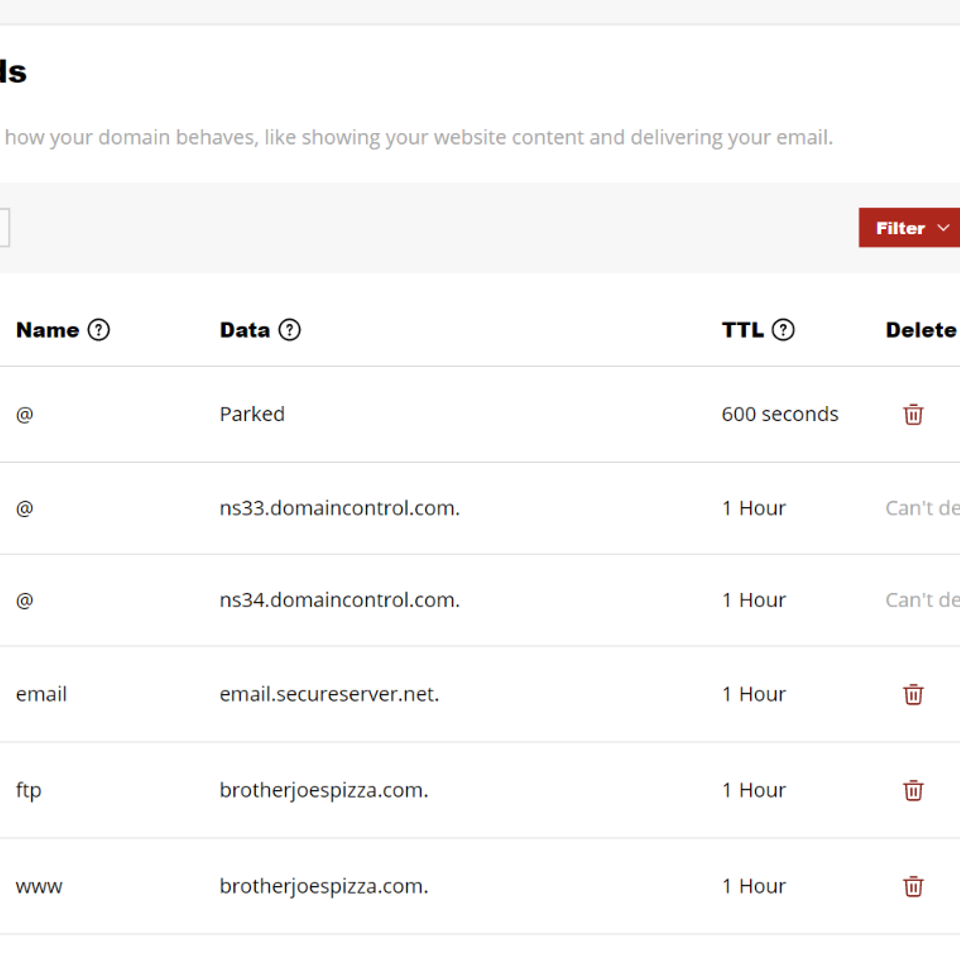Screen dimensions: 960x960
Task: Click the Data column header
Action: pyautogui.click(x=245, y=330)
